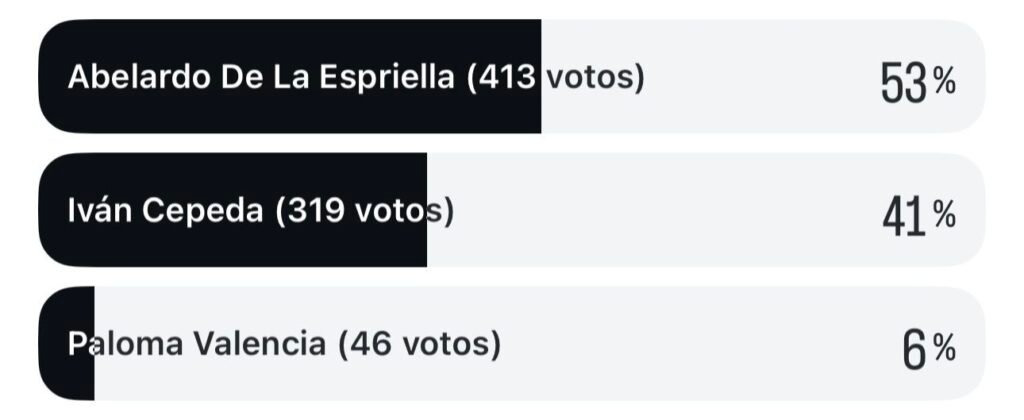Click the percent sign beside 41
1024x420 pixels.
coord(945,215)
